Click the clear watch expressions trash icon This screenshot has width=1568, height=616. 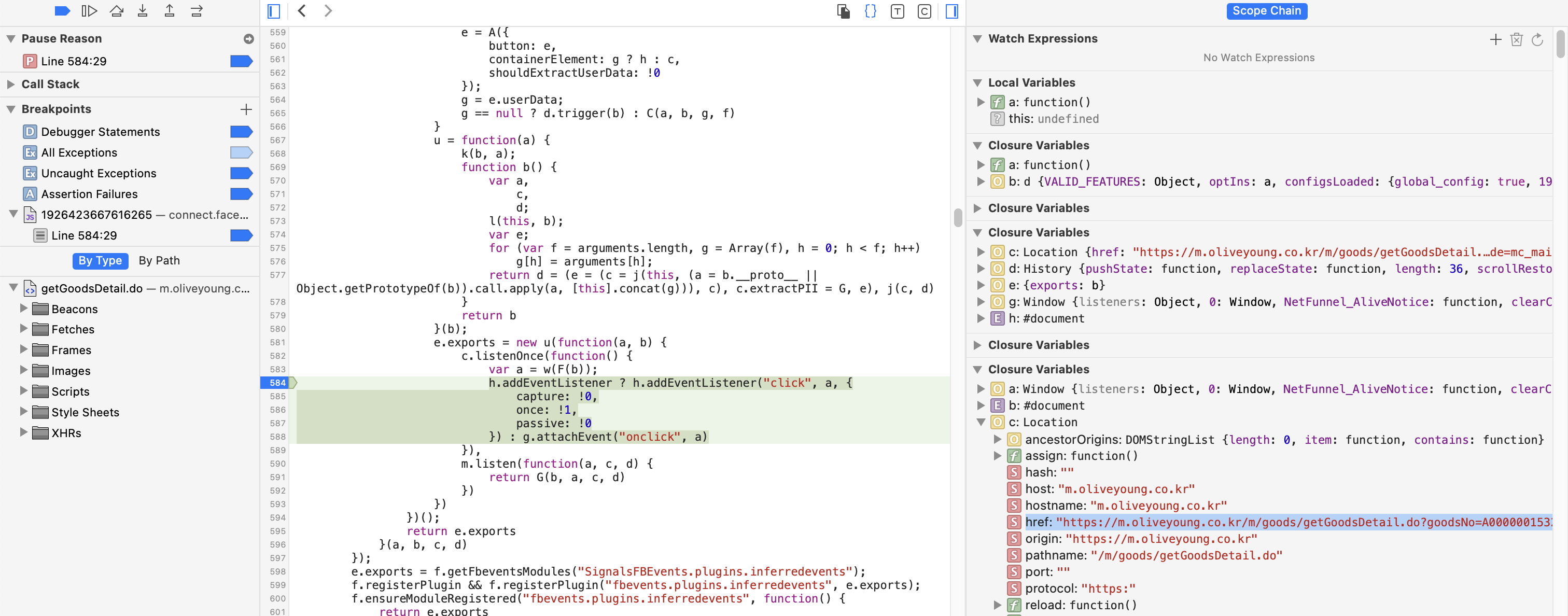[x=1516, y=39]
